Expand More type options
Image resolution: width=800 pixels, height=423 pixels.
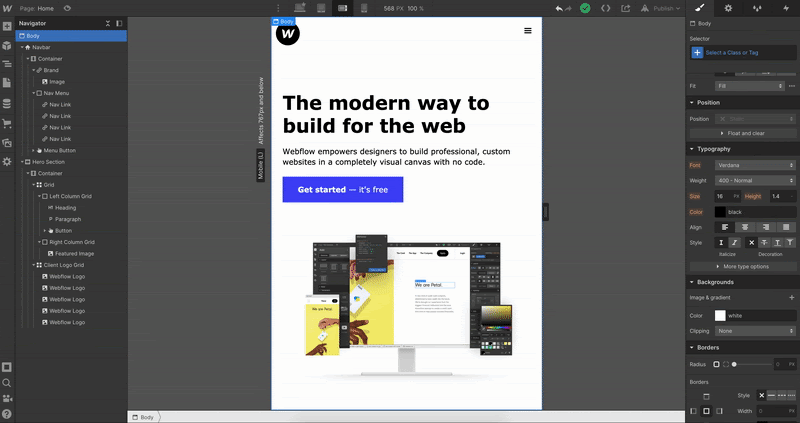coord(742,266)
